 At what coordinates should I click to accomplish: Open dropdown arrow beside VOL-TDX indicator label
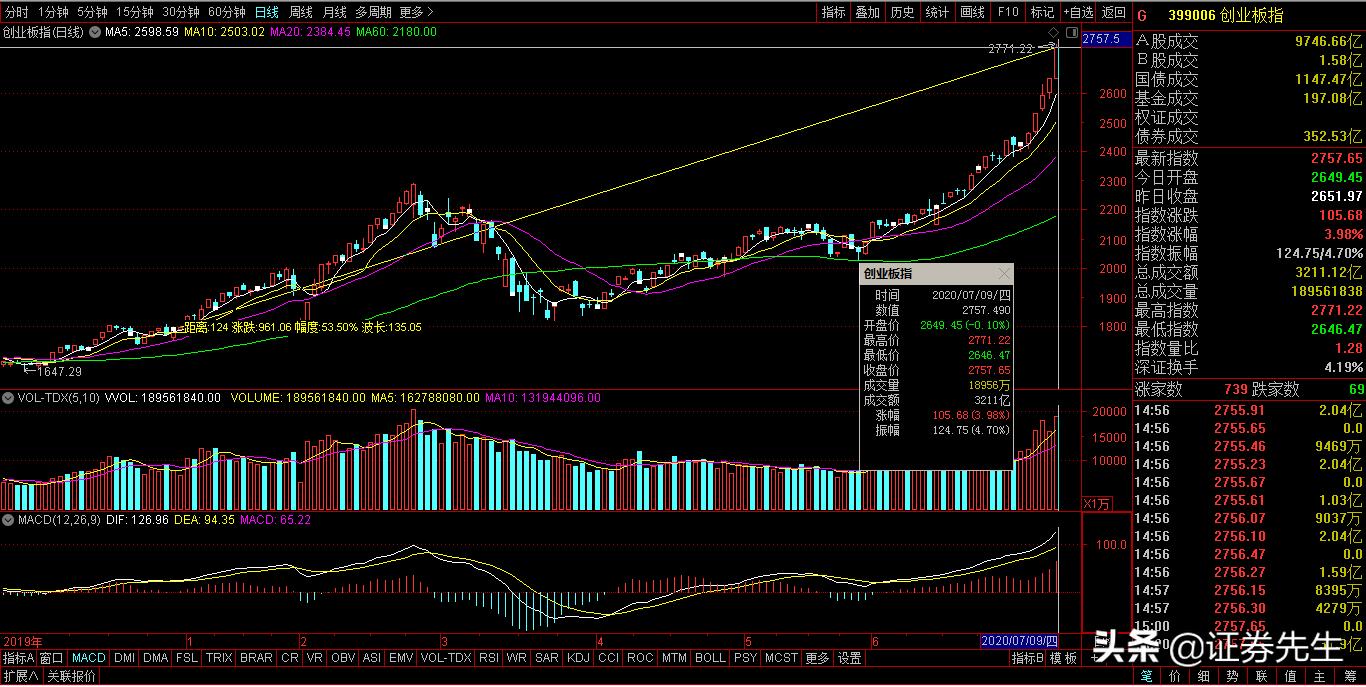(8, 397)
